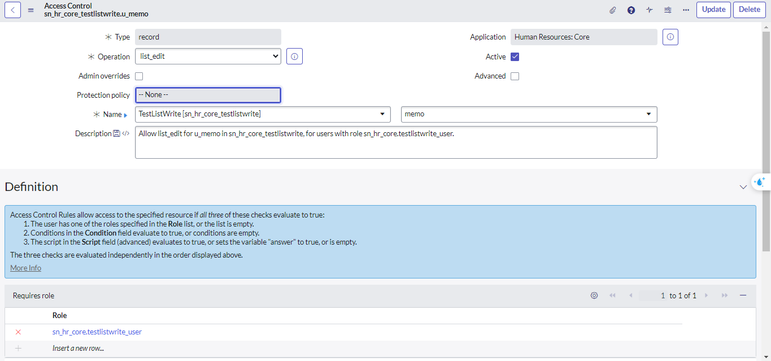This screenshot has width=771, height=361.
Task: Collapse the Definition section chevron
Action: click(x=743, y=187)
